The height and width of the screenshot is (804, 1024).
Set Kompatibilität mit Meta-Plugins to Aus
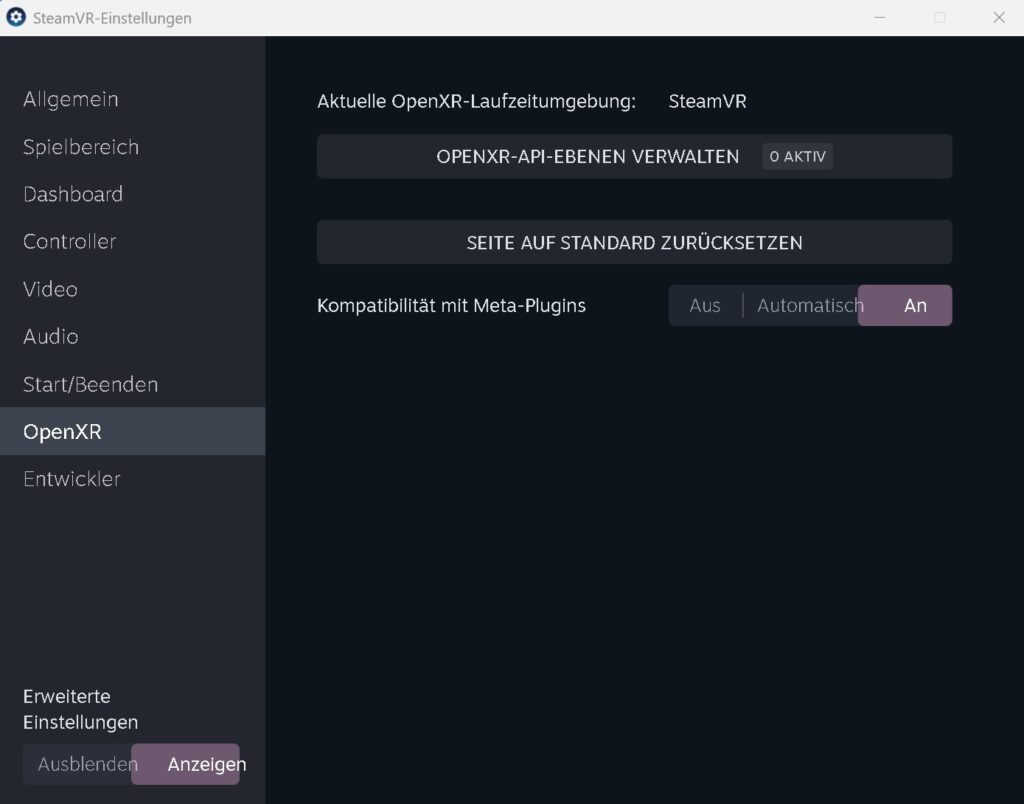click(x=705, y=305)
